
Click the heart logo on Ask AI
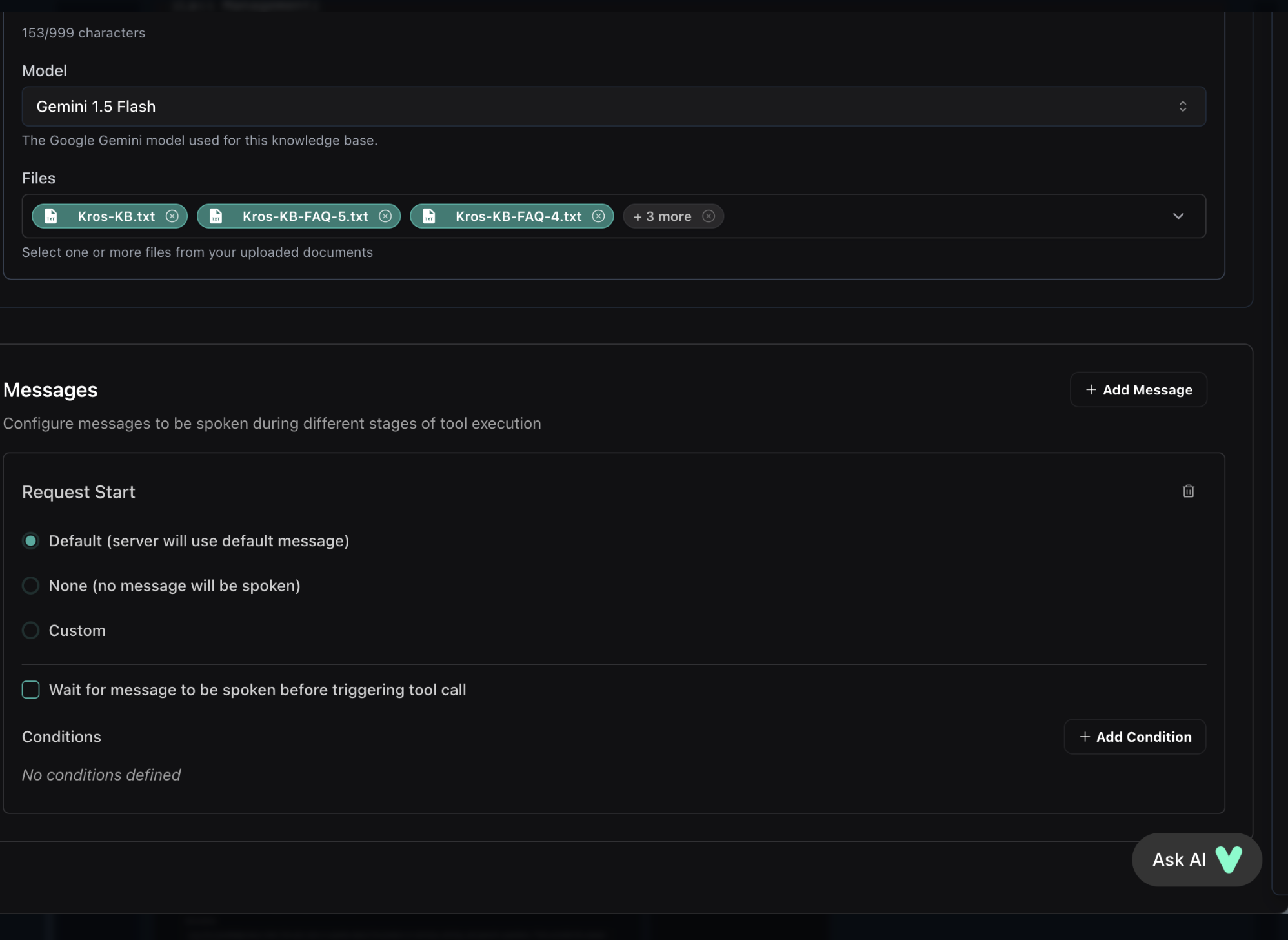click(1230, 859)
